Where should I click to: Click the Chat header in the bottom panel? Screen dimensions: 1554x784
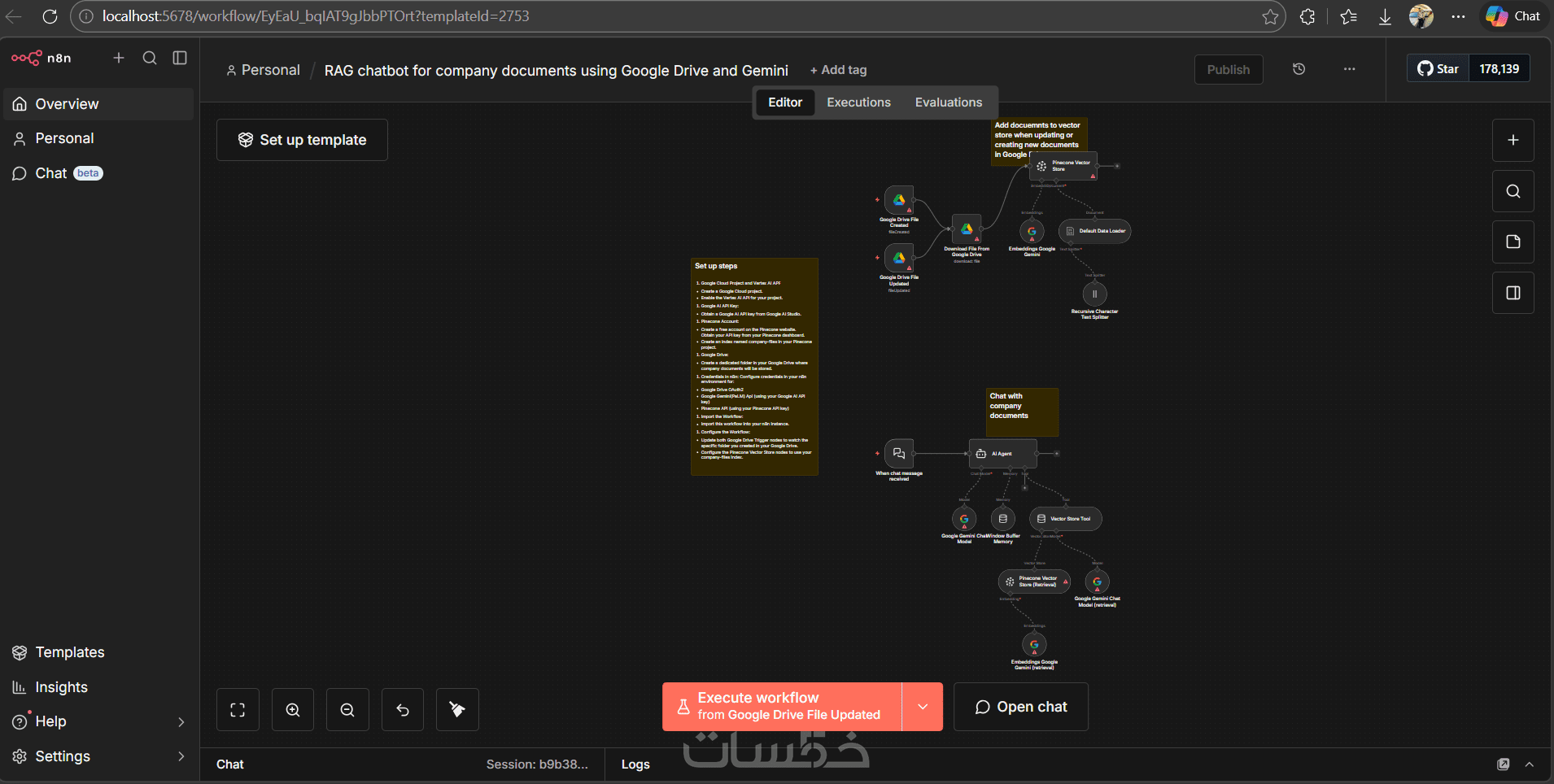230,764
